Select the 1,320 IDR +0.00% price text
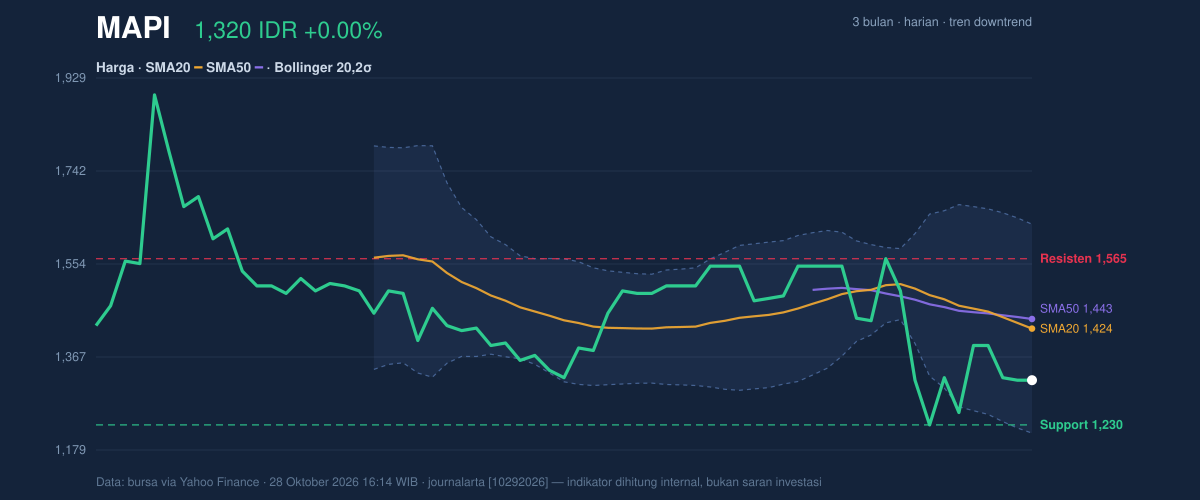The height and width of the screenshot is (500, 1200). click(x=288, y=31)
